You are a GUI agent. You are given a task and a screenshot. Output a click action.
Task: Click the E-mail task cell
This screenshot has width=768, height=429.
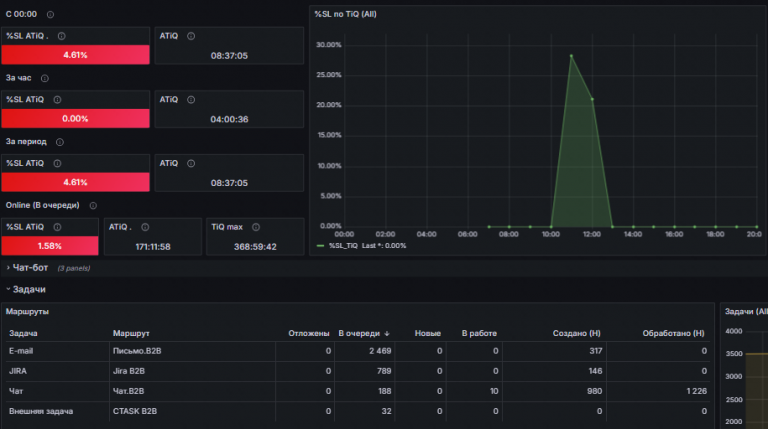tap(21, 351)
